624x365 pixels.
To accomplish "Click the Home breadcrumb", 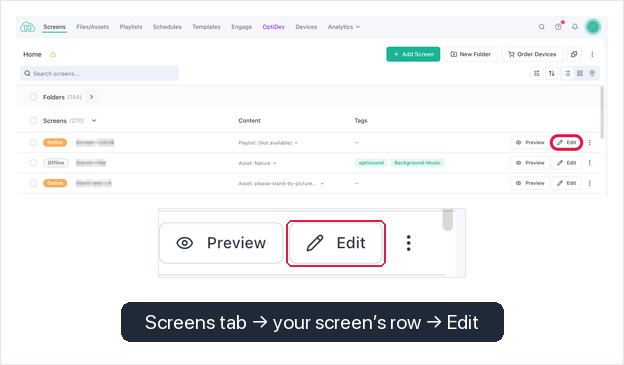I will tap(32, 54).
